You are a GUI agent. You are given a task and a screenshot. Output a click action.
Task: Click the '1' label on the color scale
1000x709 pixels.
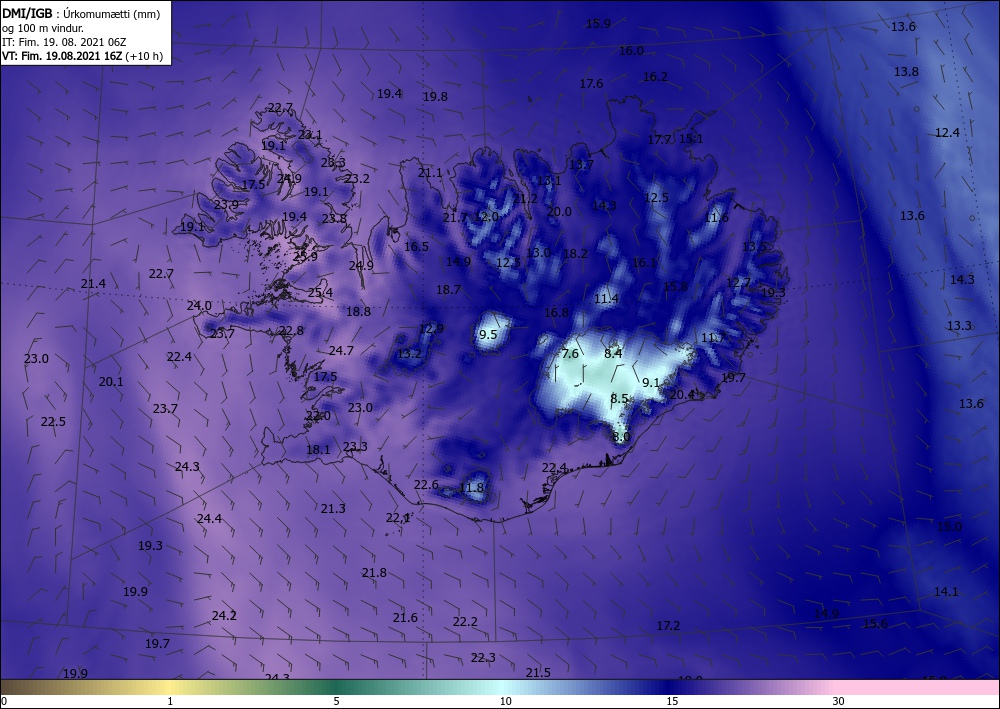click(170, 701)
